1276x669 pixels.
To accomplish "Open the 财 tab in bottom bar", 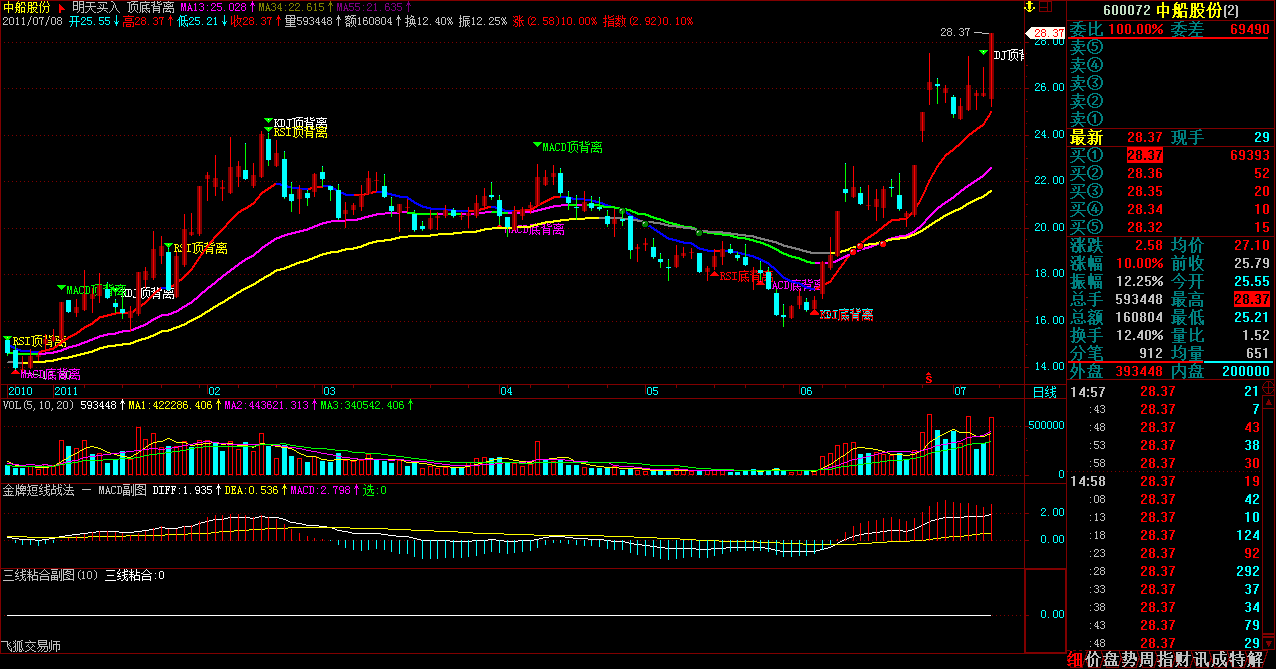I will (1183, 659).
